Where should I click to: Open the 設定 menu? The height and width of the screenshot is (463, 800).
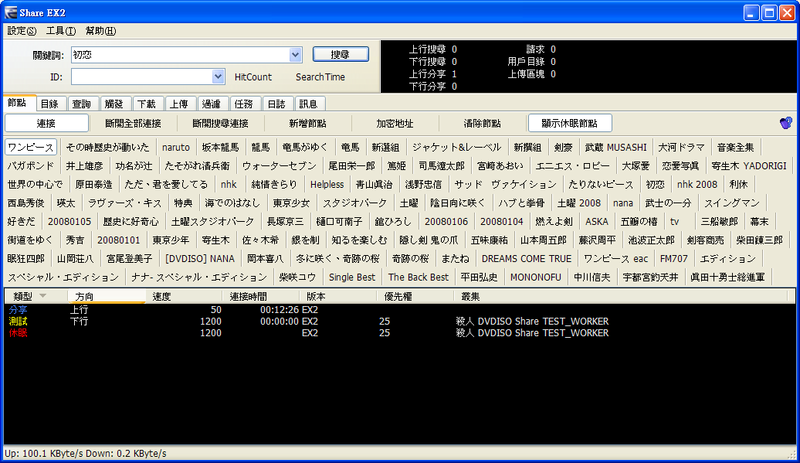(x=21, y=31)
